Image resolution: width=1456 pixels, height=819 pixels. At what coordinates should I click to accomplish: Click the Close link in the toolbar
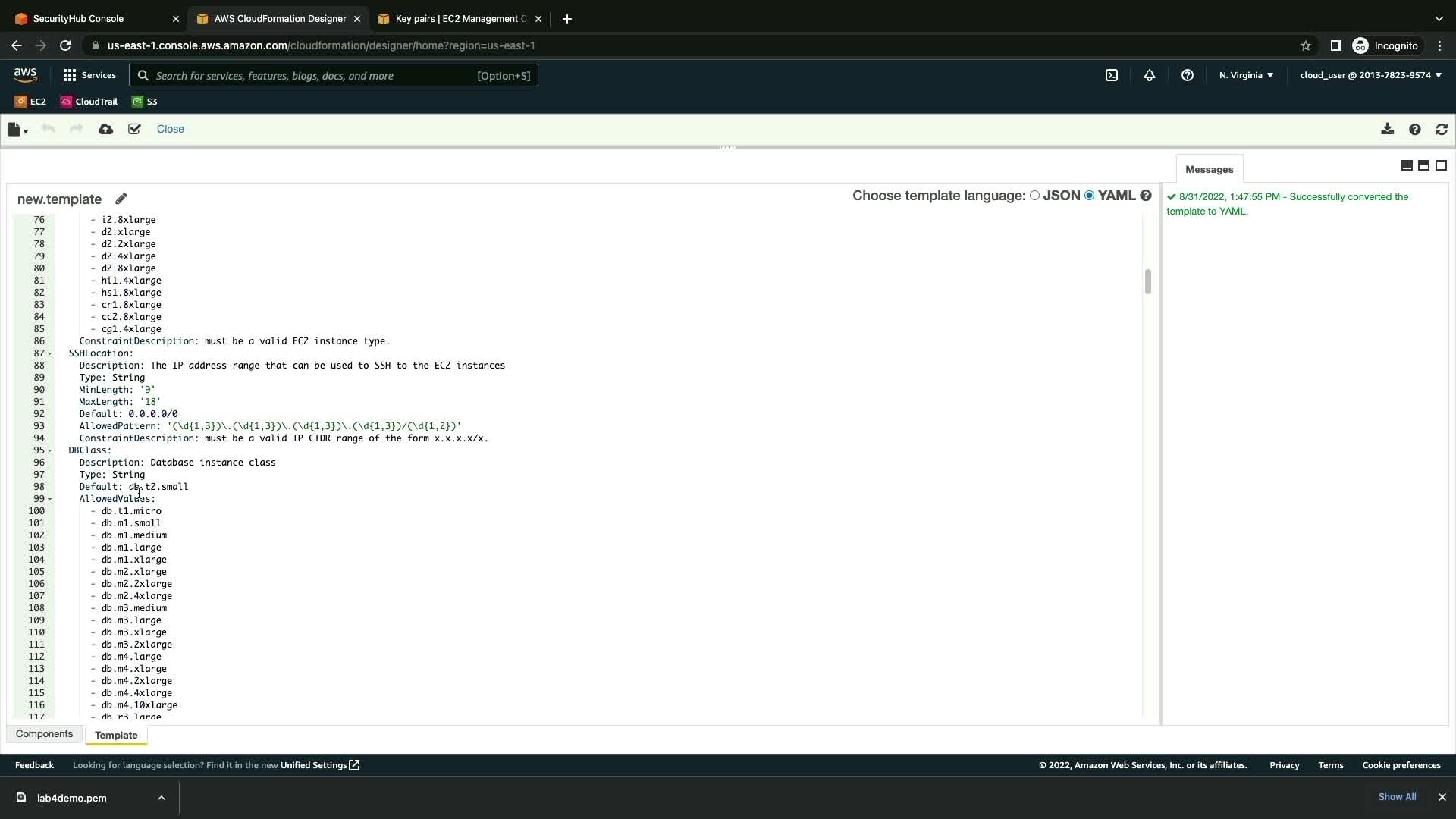[x=170, y=129]
